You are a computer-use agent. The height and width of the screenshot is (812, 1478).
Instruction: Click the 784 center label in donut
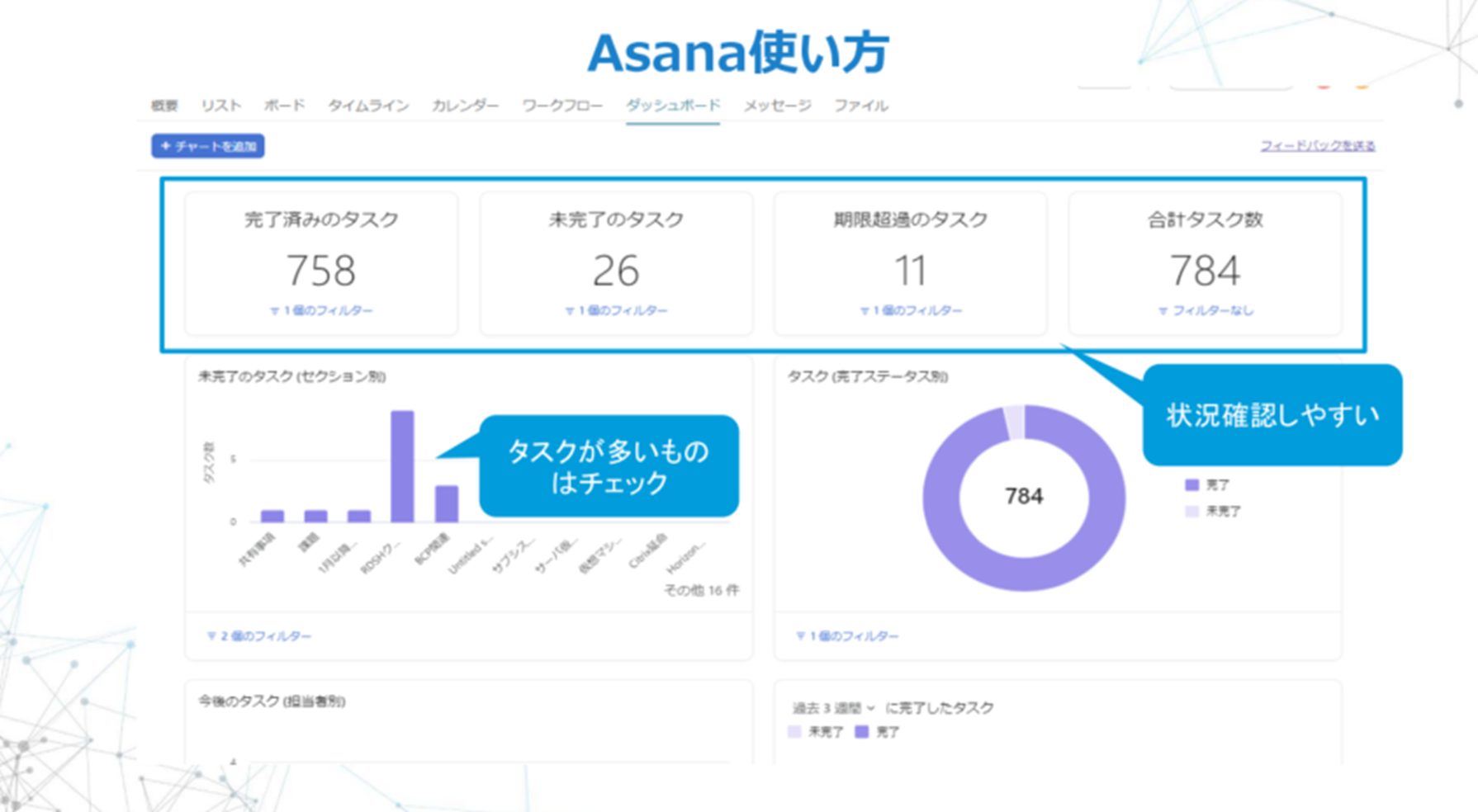coord(1024,496)
